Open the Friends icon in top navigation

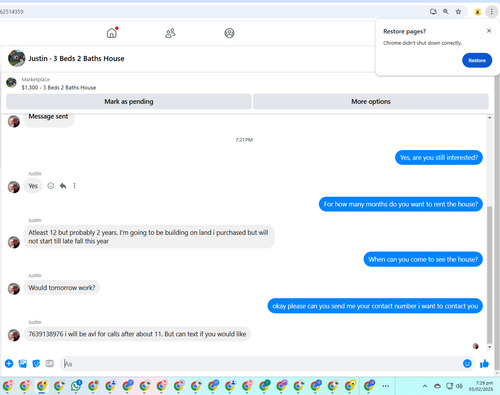pyautogui.click(x=170, y=33)
